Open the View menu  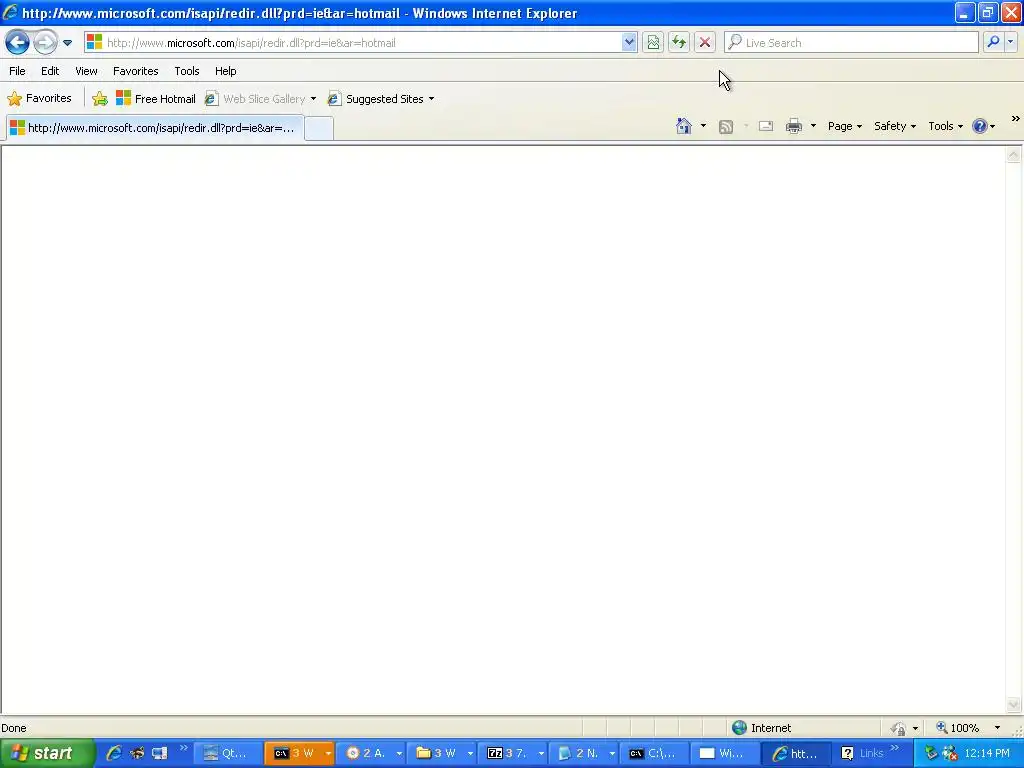pos(86,71)
